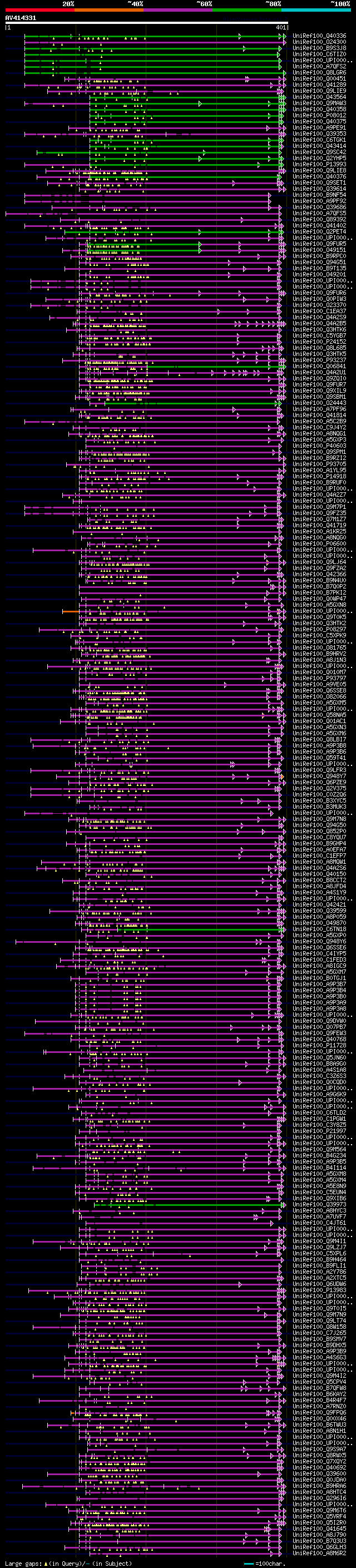Select the UniRef100_P93705 label
Screen dimensions: 356x1568
pos(319,464)
